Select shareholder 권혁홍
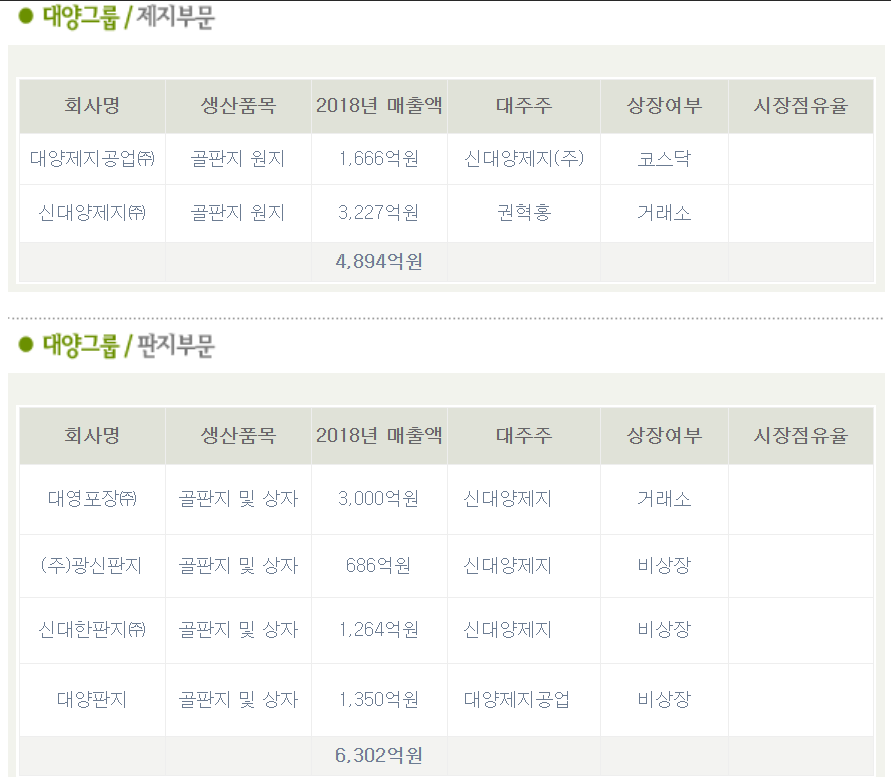Viewport: 891px width, 777px height. (524, 213)
